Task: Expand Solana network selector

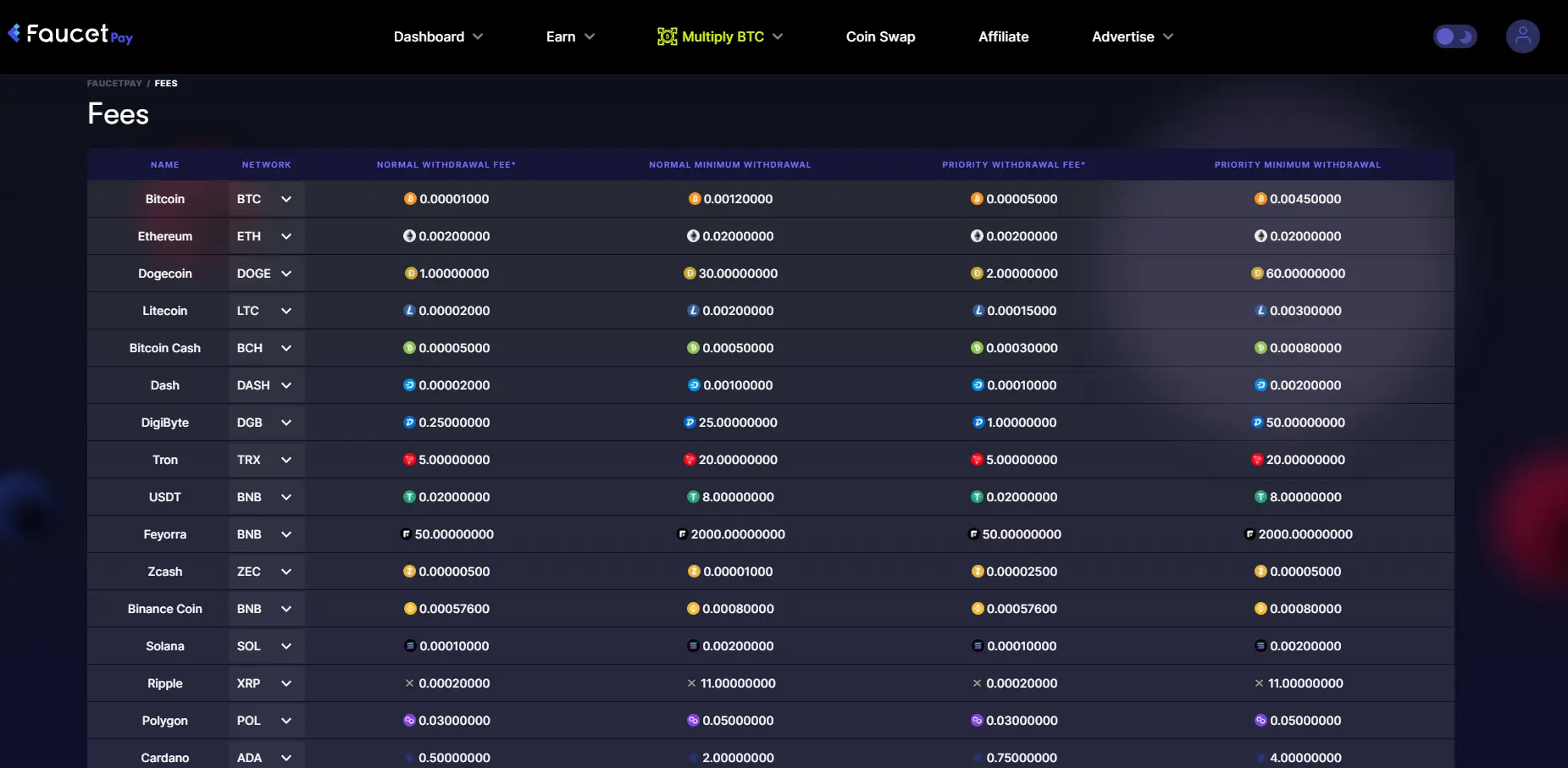Action: point(266,646)
